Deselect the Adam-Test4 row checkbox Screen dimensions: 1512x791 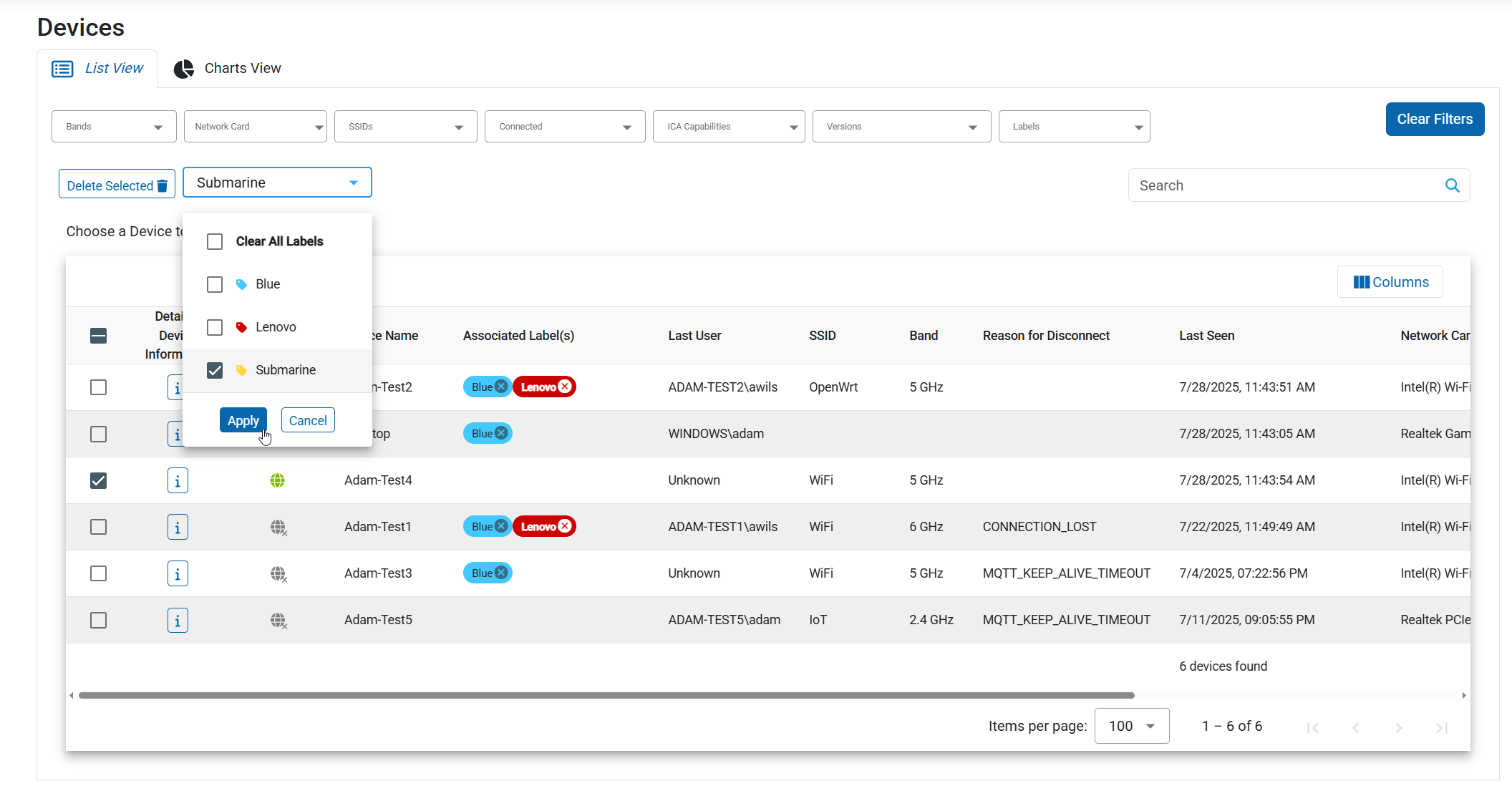click(x=99, y=480)
